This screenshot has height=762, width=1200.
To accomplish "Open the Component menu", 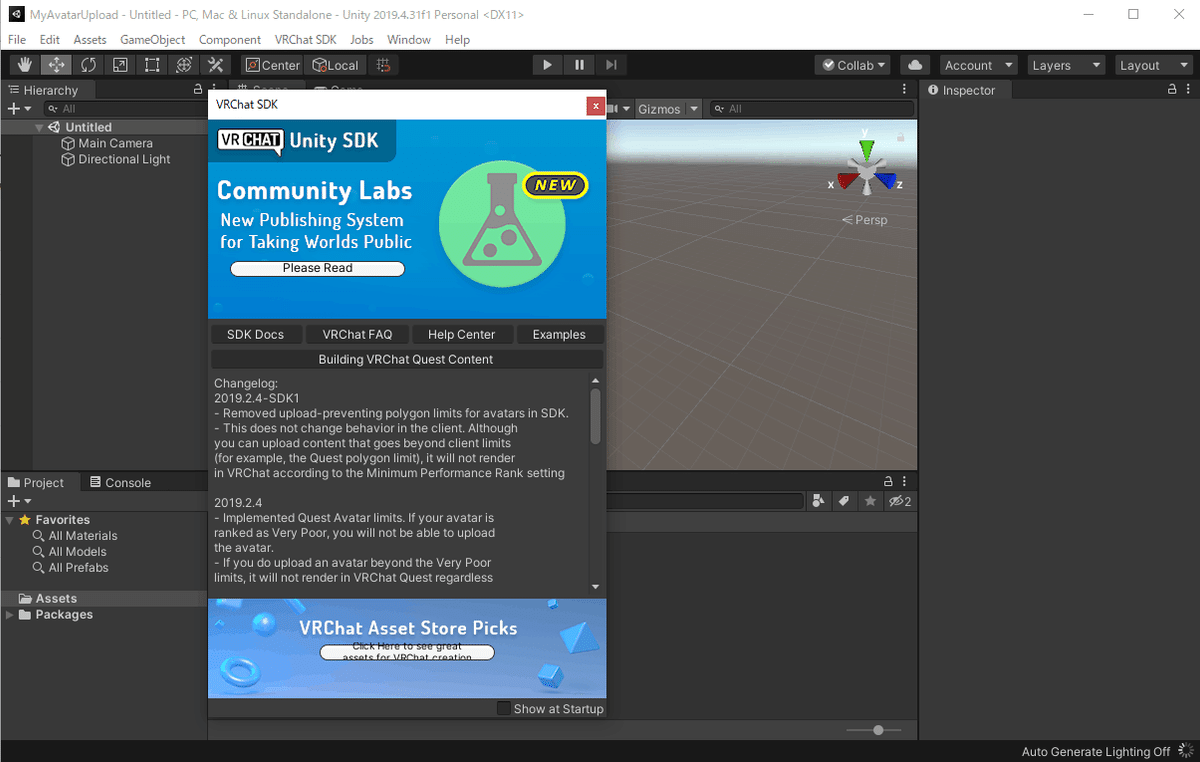I will click(x=230, y=39).
